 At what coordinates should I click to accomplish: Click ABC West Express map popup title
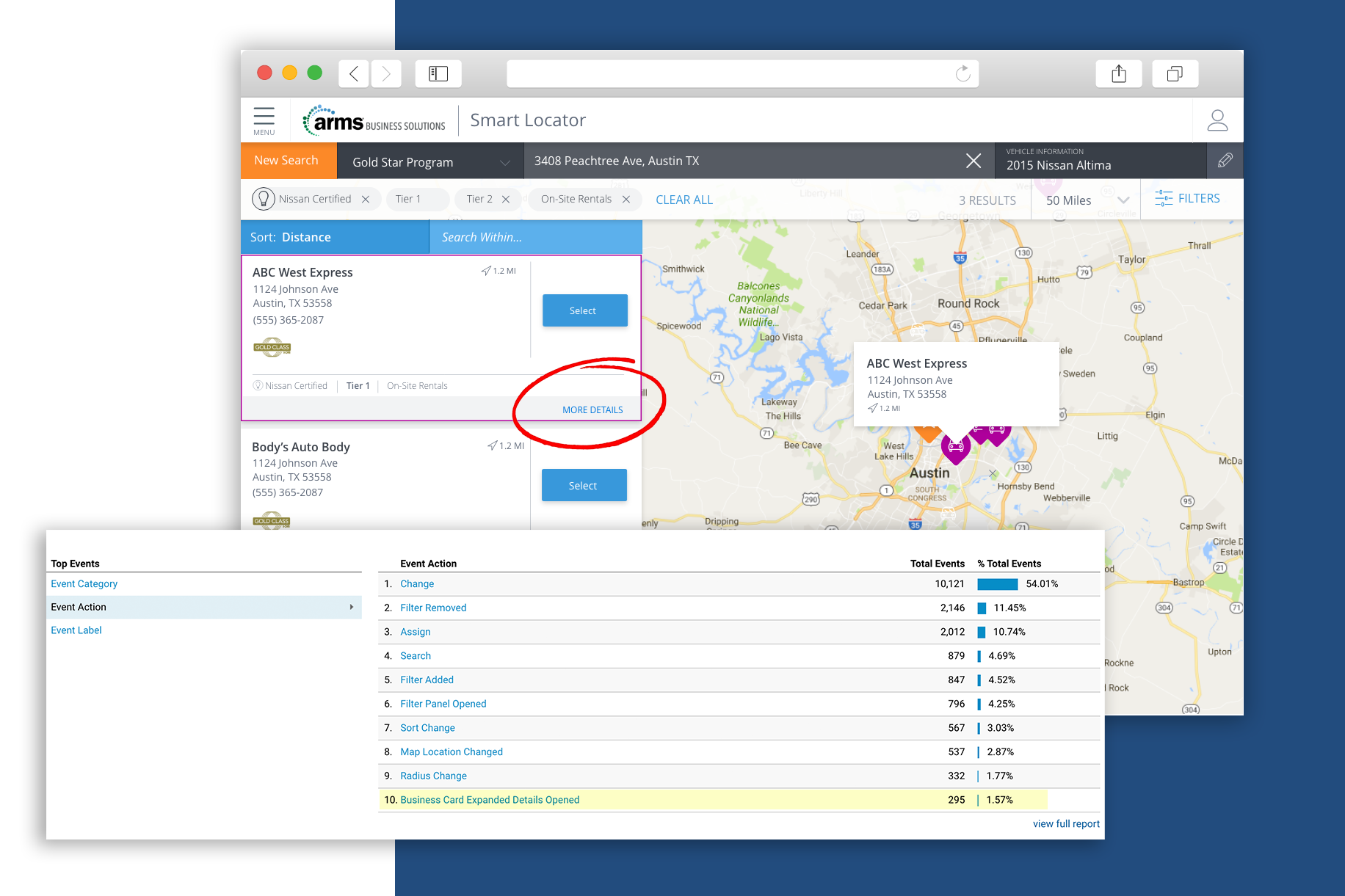pyautogui.click(x=916, y=363)
